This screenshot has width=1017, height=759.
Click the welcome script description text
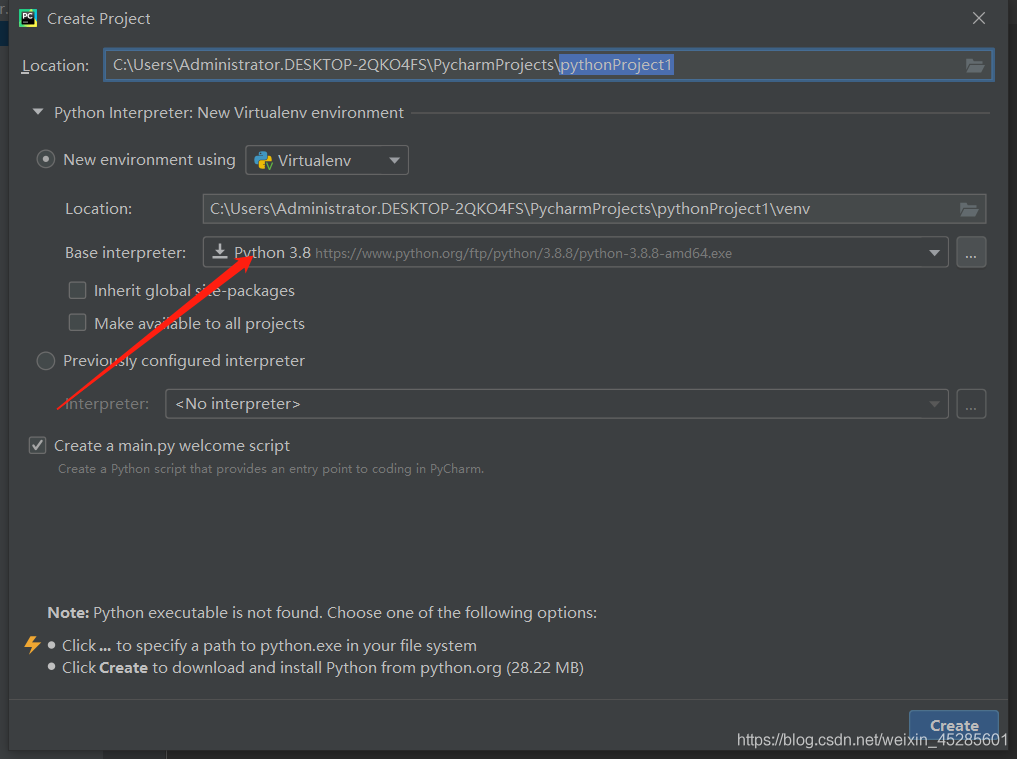(271, 468)
